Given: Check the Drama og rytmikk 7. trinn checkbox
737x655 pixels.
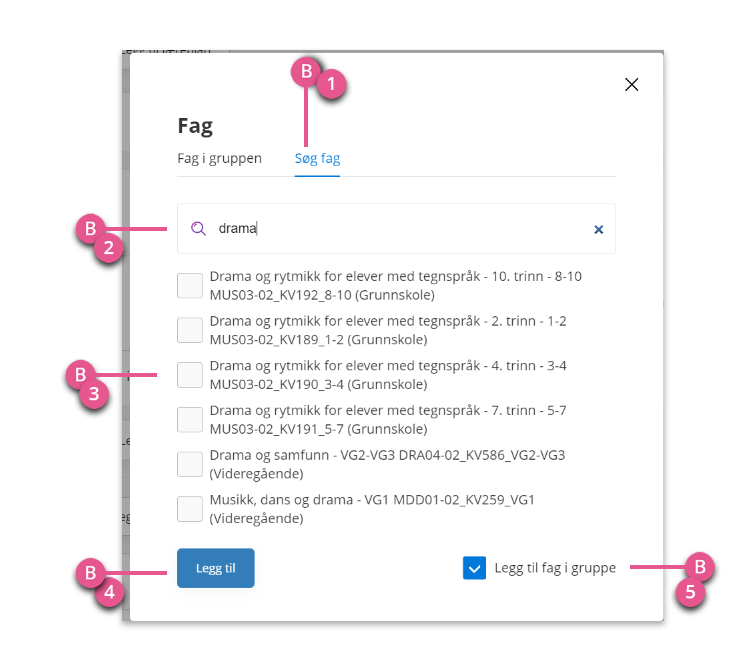Looking at the screenshot, I should click(x=190, y=420).
